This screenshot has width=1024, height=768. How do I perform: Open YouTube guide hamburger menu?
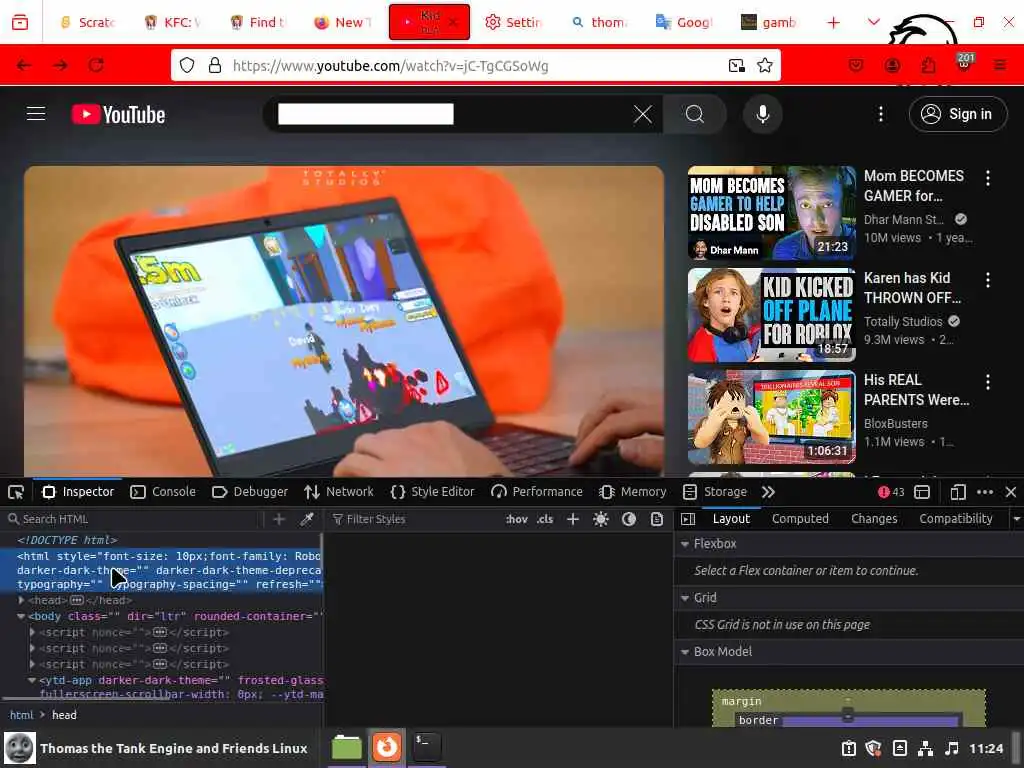coord(36,114)
